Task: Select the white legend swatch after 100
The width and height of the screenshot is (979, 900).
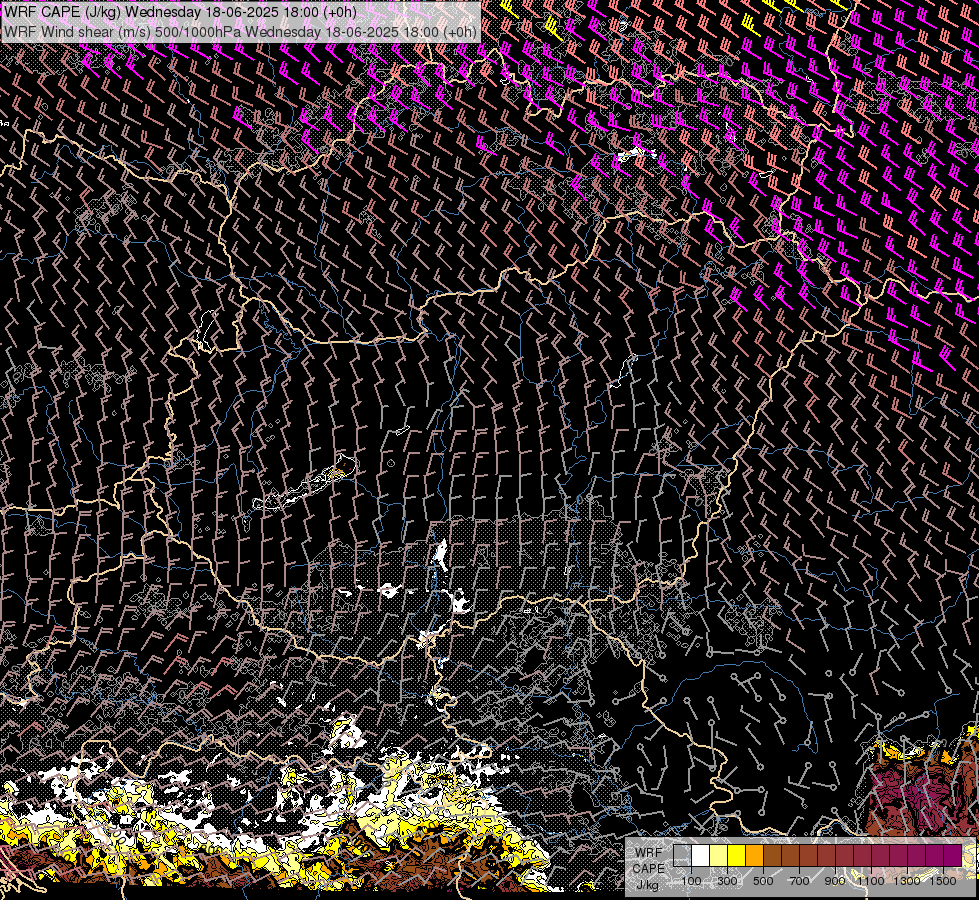Action: click(701, 855)
